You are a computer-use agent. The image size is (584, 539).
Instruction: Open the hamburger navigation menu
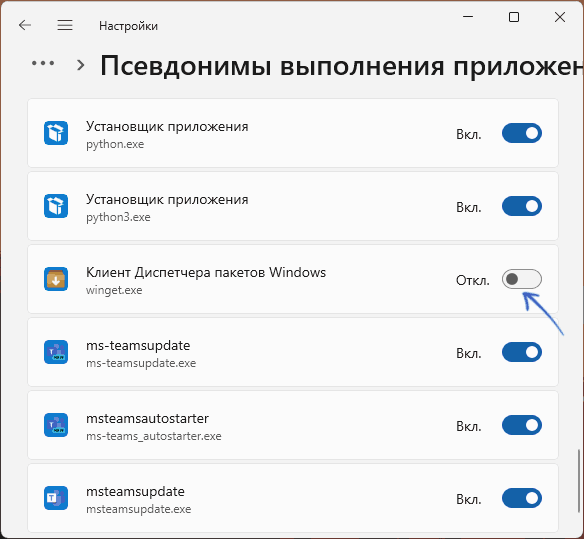click(65, 25)
